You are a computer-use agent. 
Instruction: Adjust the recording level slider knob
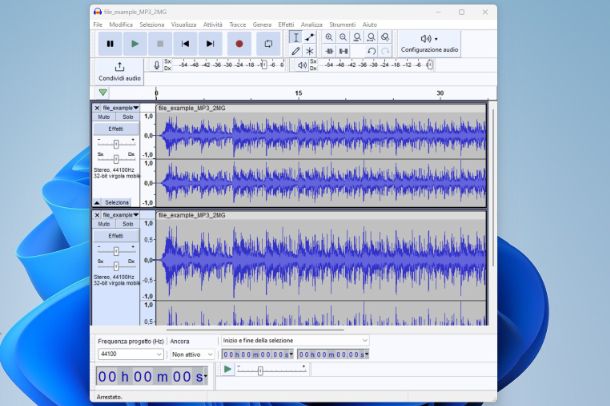[x=264, y=65]
